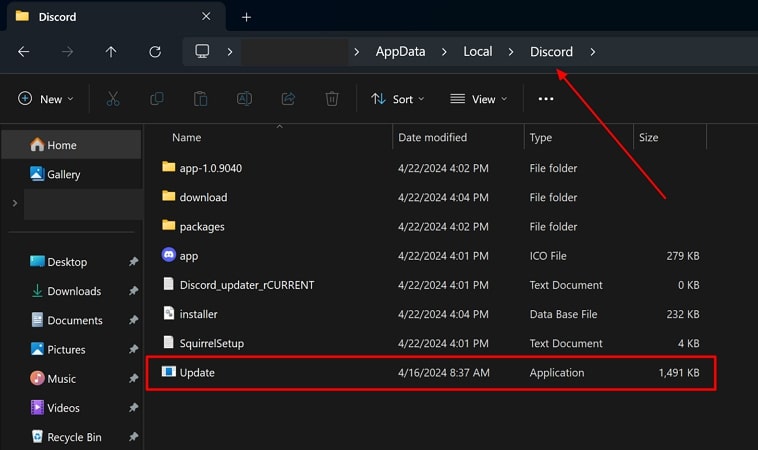Cut the selected item with scissors icon
The image size is (758, 450).
(x=113, y=99)
